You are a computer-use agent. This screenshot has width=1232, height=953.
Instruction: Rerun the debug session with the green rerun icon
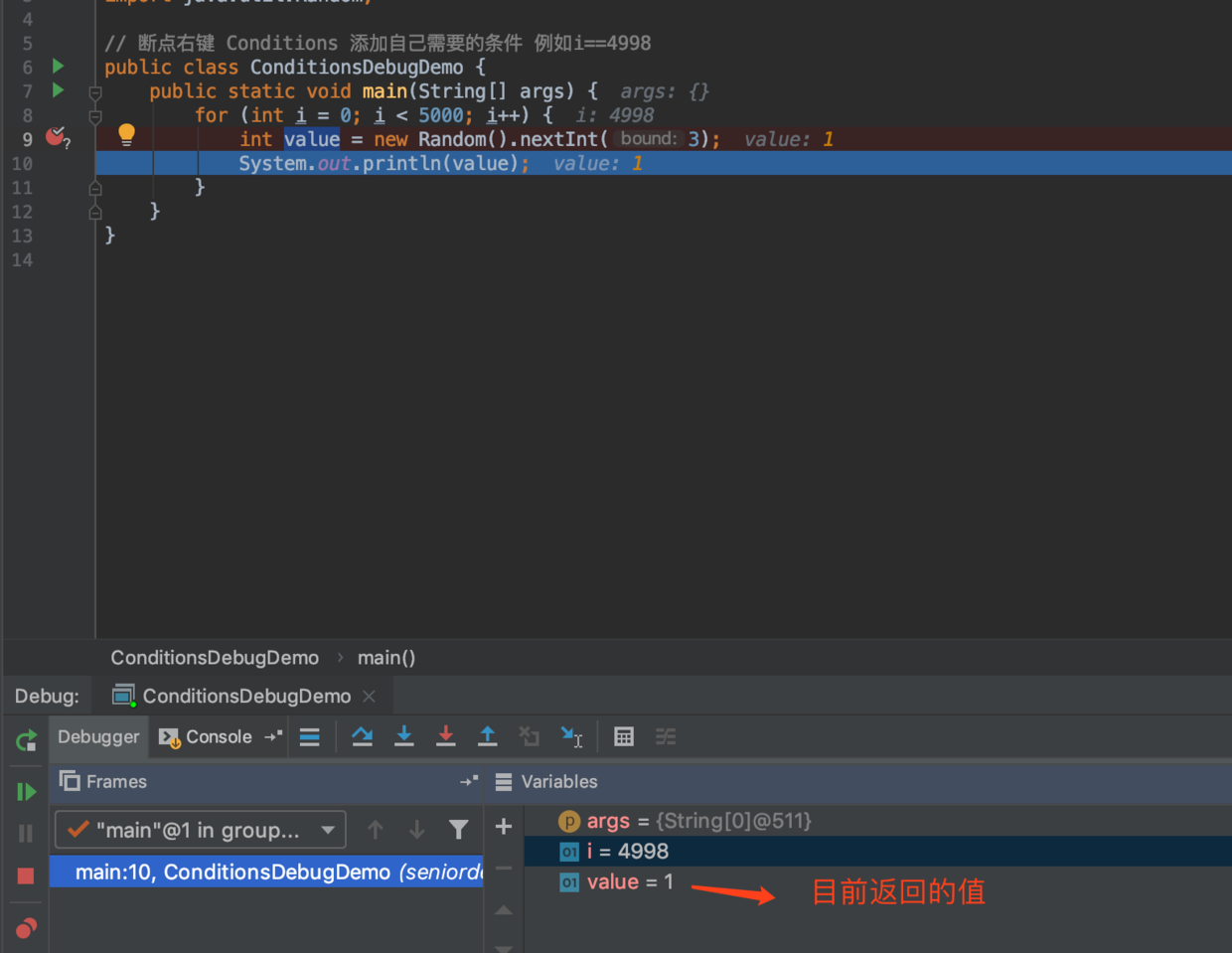[26, 740]
